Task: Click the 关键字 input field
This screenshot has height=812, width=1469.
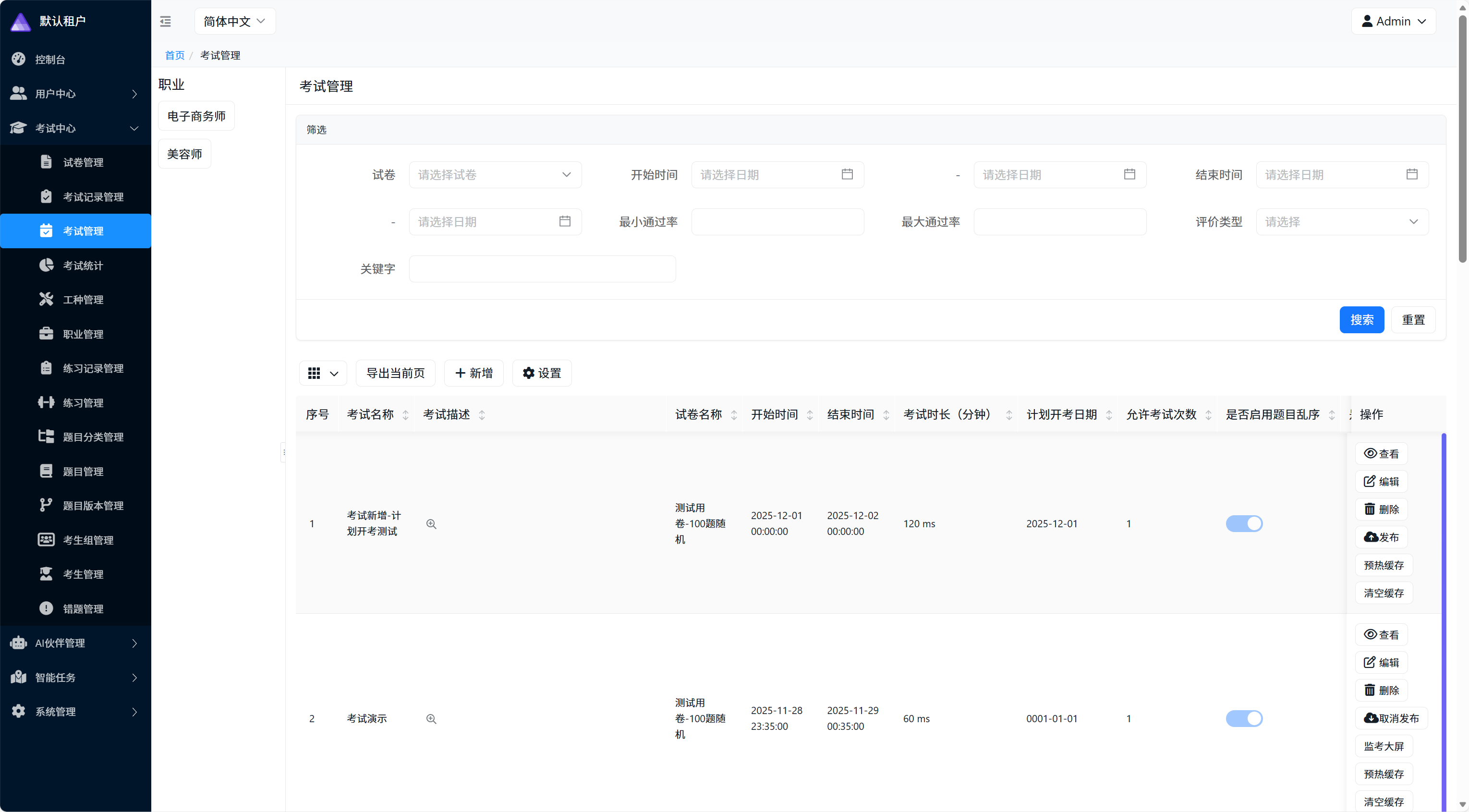Action: (x=542, y=268)
